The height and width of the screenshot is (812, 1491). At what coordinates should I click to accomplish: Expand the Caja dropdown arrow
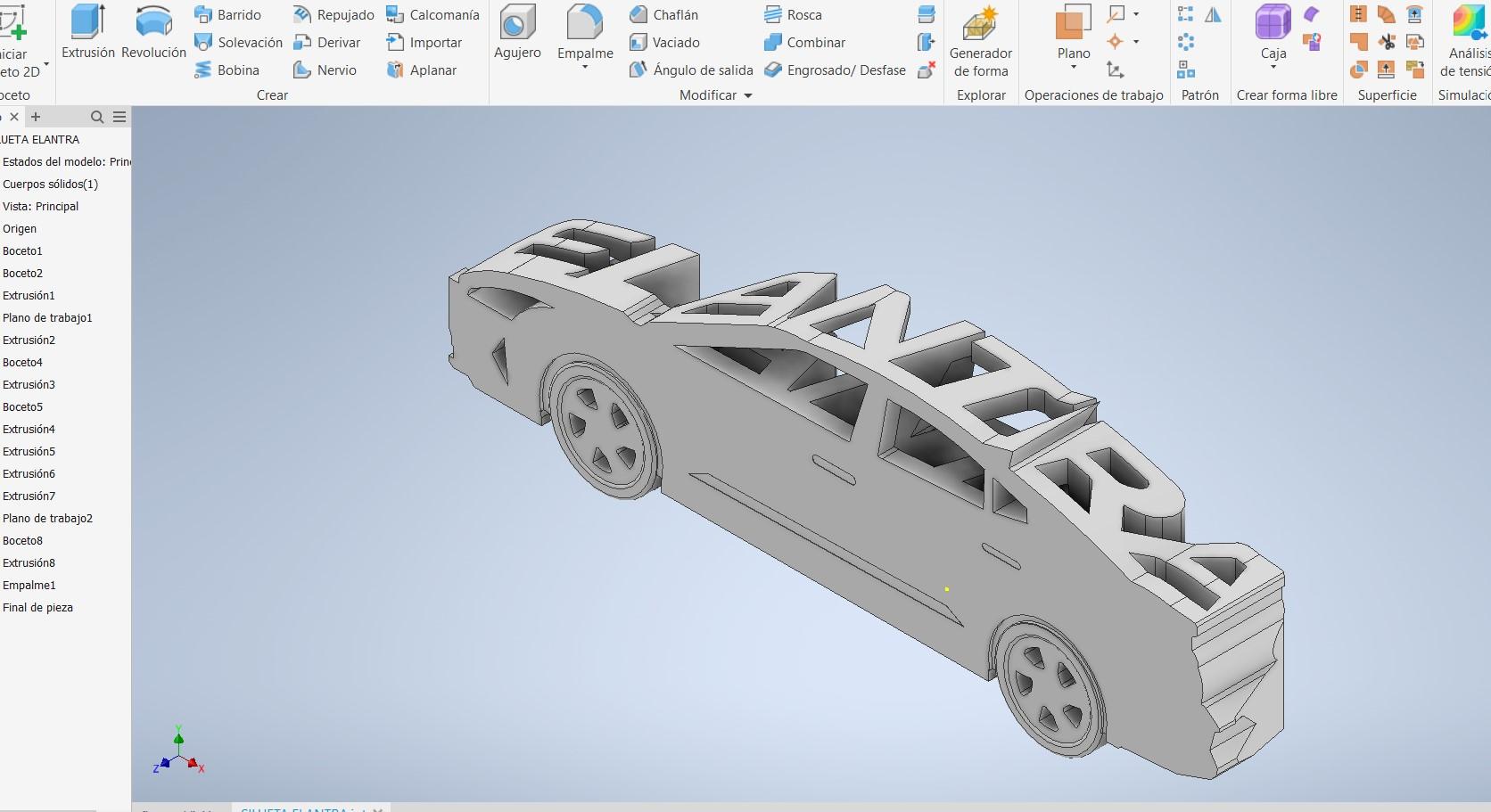pyautogui.click(x=1273, y=68)
